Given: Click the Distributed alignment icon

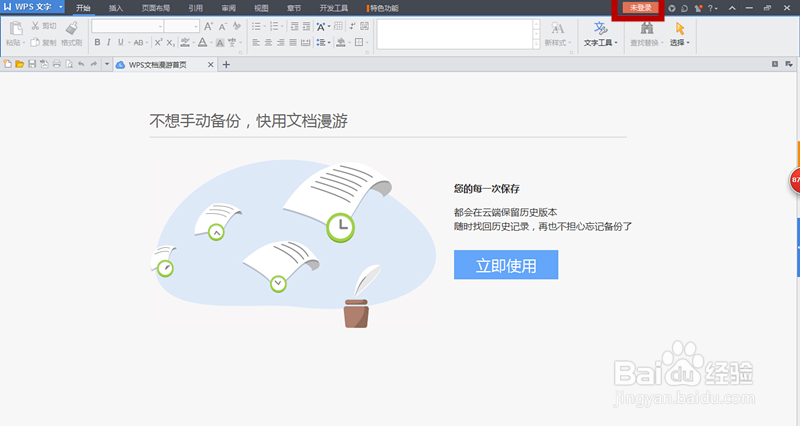Looking at the screenshot, I should pyautogui.click(x=305, y=42).
